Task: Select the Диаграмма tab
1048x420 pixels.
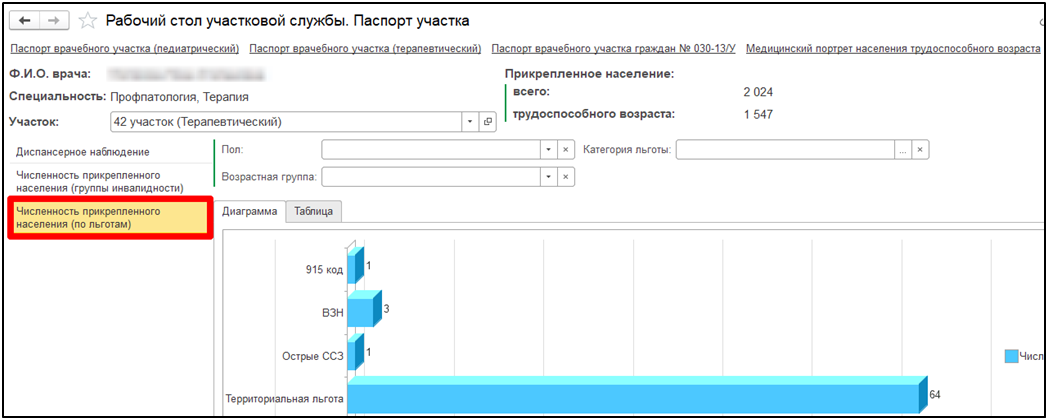Action: coord(249,211)
